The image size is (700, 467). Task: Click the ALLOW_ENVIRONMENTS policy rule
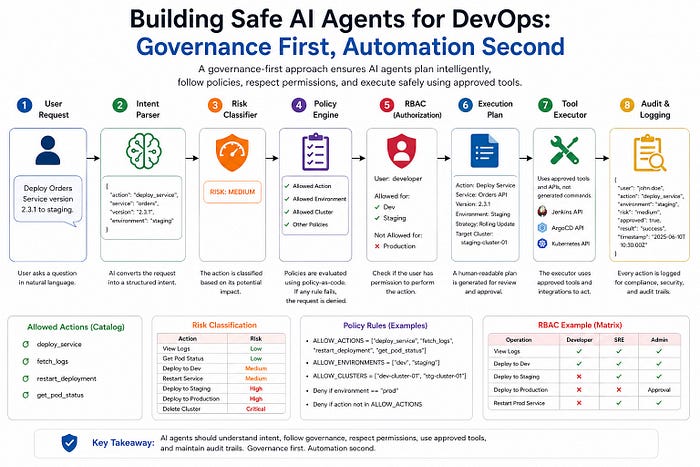pos(376,363)
